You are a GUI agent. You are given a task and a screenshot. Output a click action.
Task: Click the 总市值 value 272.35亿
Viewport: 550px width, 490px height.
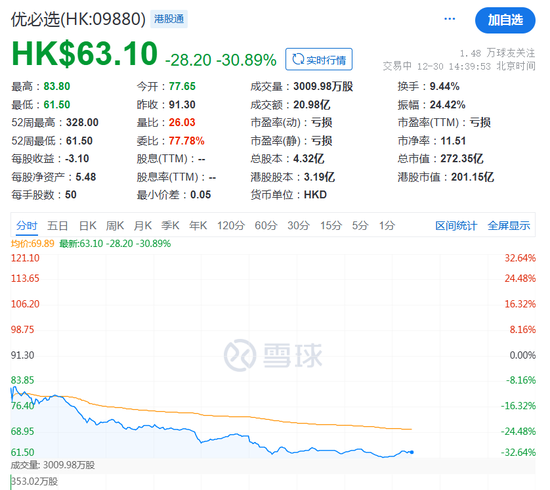462,159
